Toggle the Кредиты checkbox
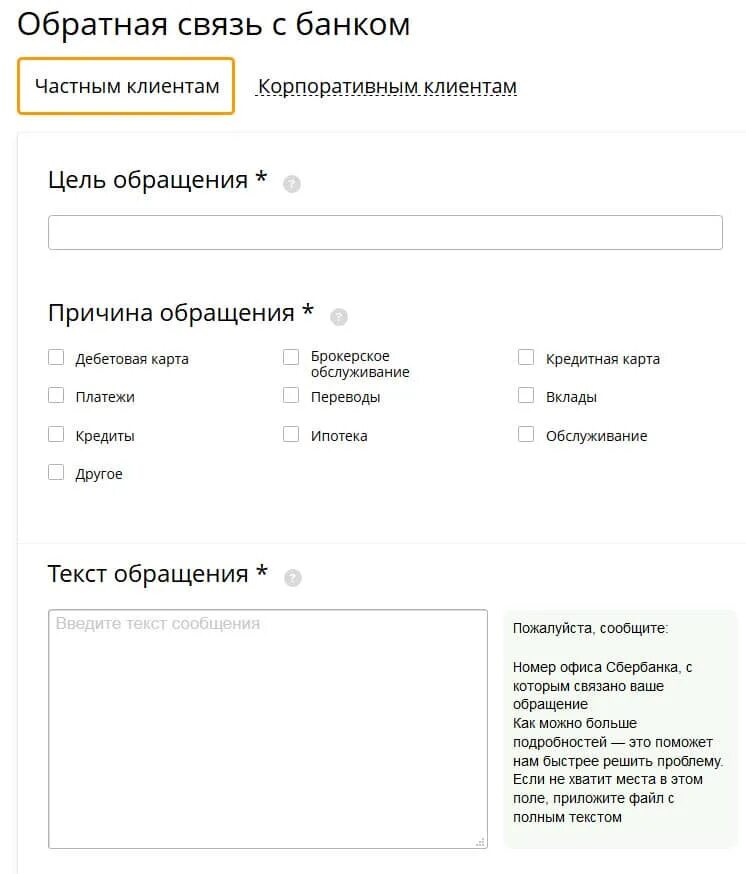The width and height of the screenshot is (746, 874). 56,434
